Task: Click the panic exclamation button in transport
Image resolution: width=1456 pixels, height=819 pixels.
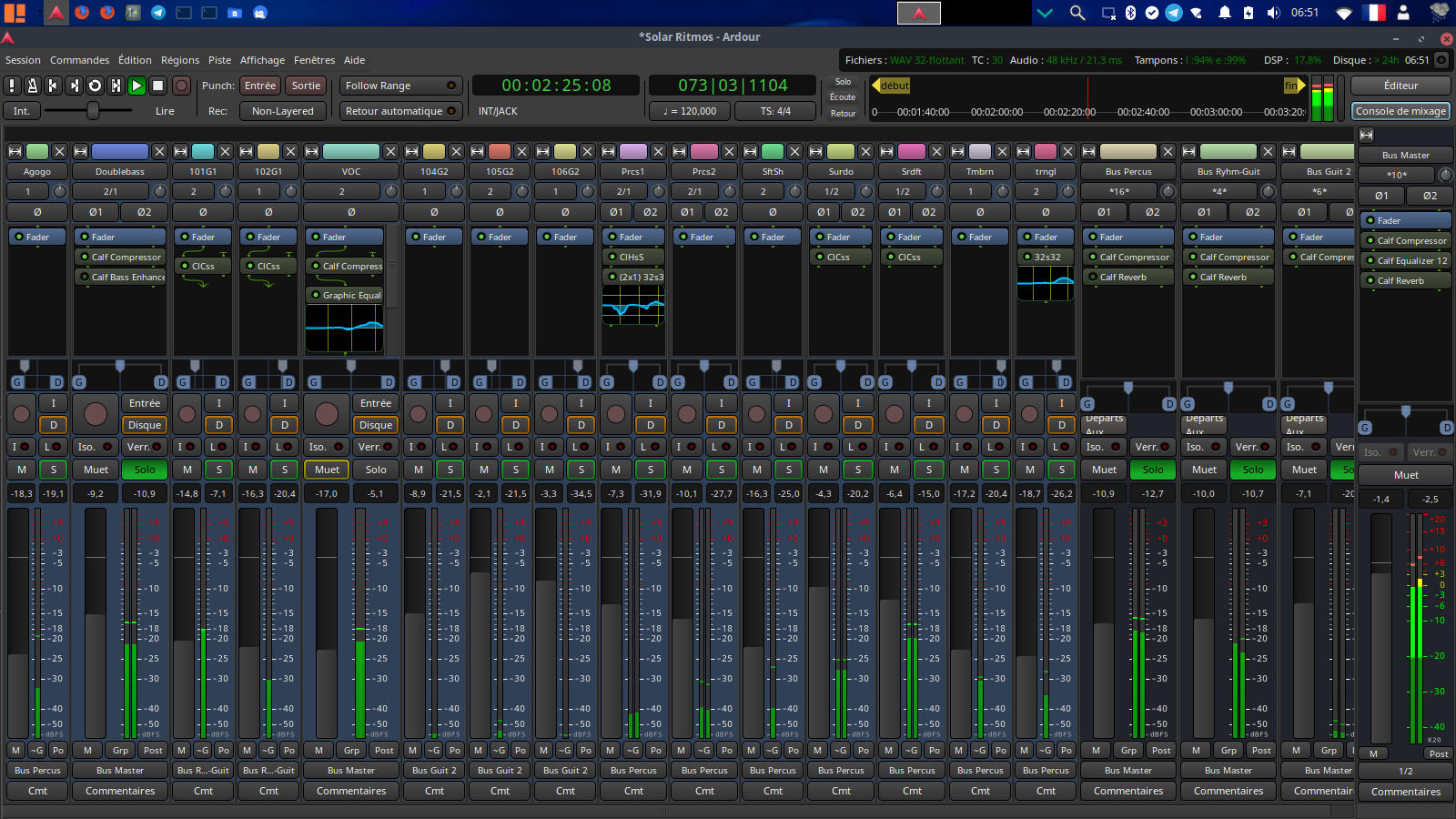Action: (12, 86)
